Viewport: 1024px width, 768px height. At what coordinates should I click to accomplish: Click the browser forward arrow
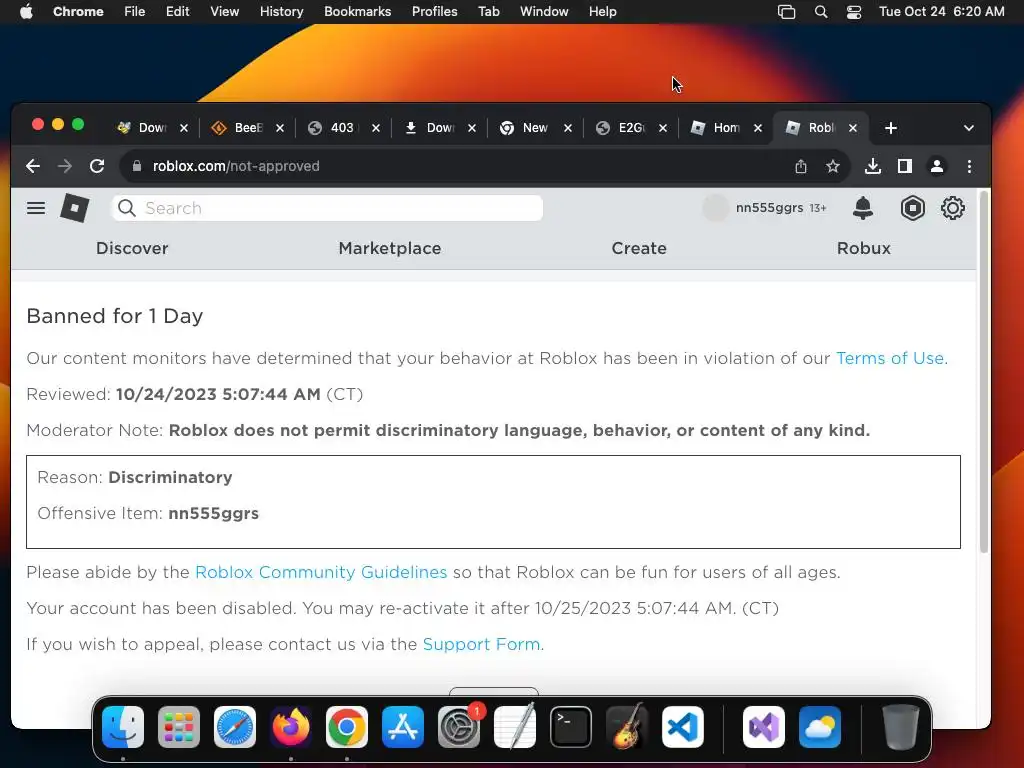coord(65,167)
